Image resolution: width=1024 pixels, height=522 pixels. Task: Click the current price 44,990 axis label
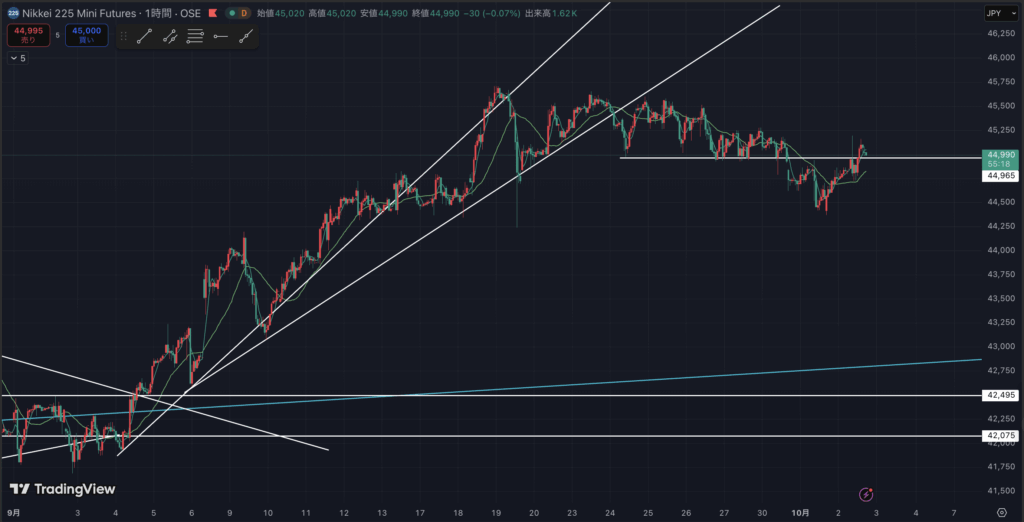(1001, 155)
